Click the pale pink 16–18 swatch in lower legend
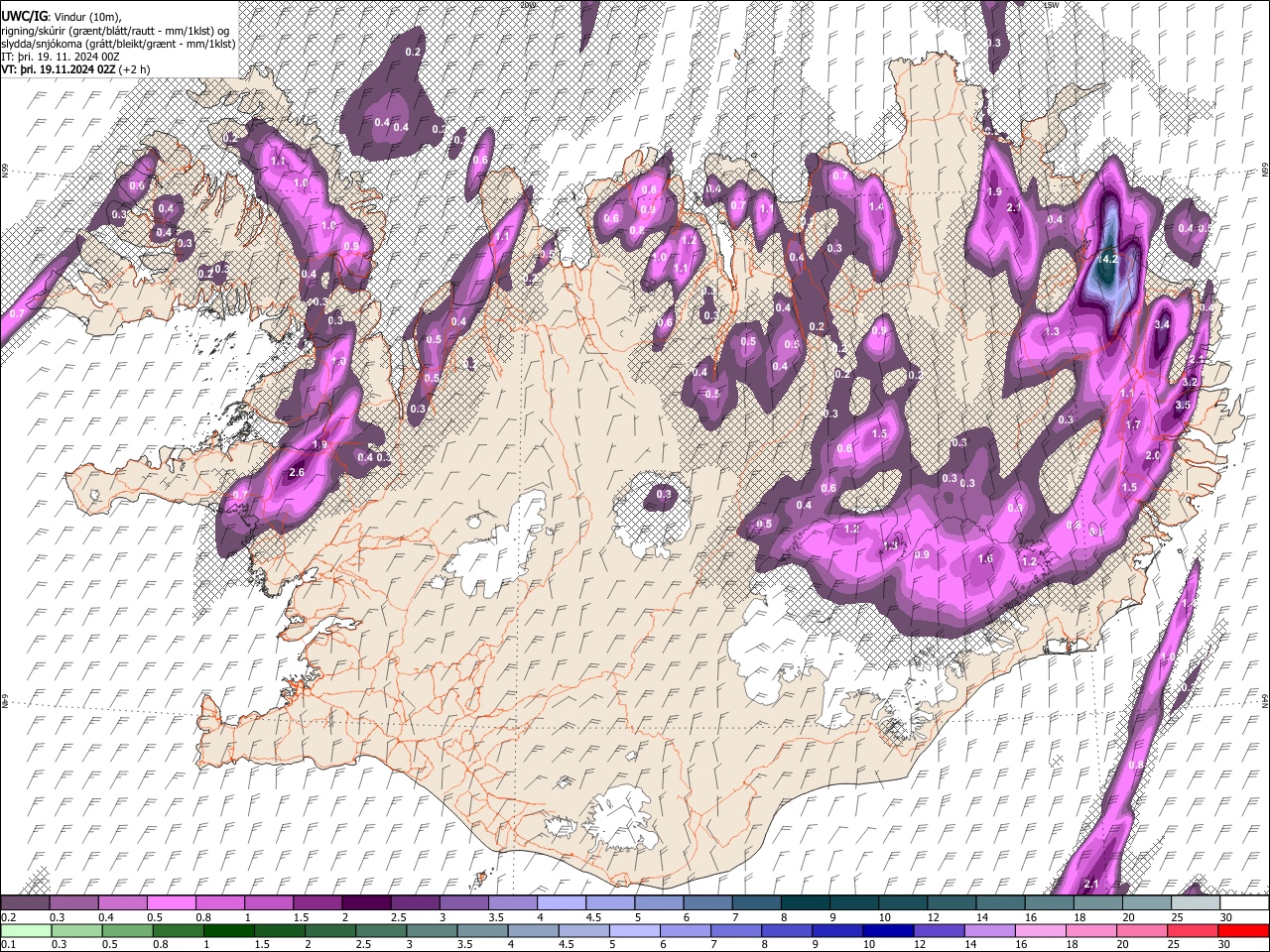Viewport: 1270px width, 952px height. point(1041,930)
